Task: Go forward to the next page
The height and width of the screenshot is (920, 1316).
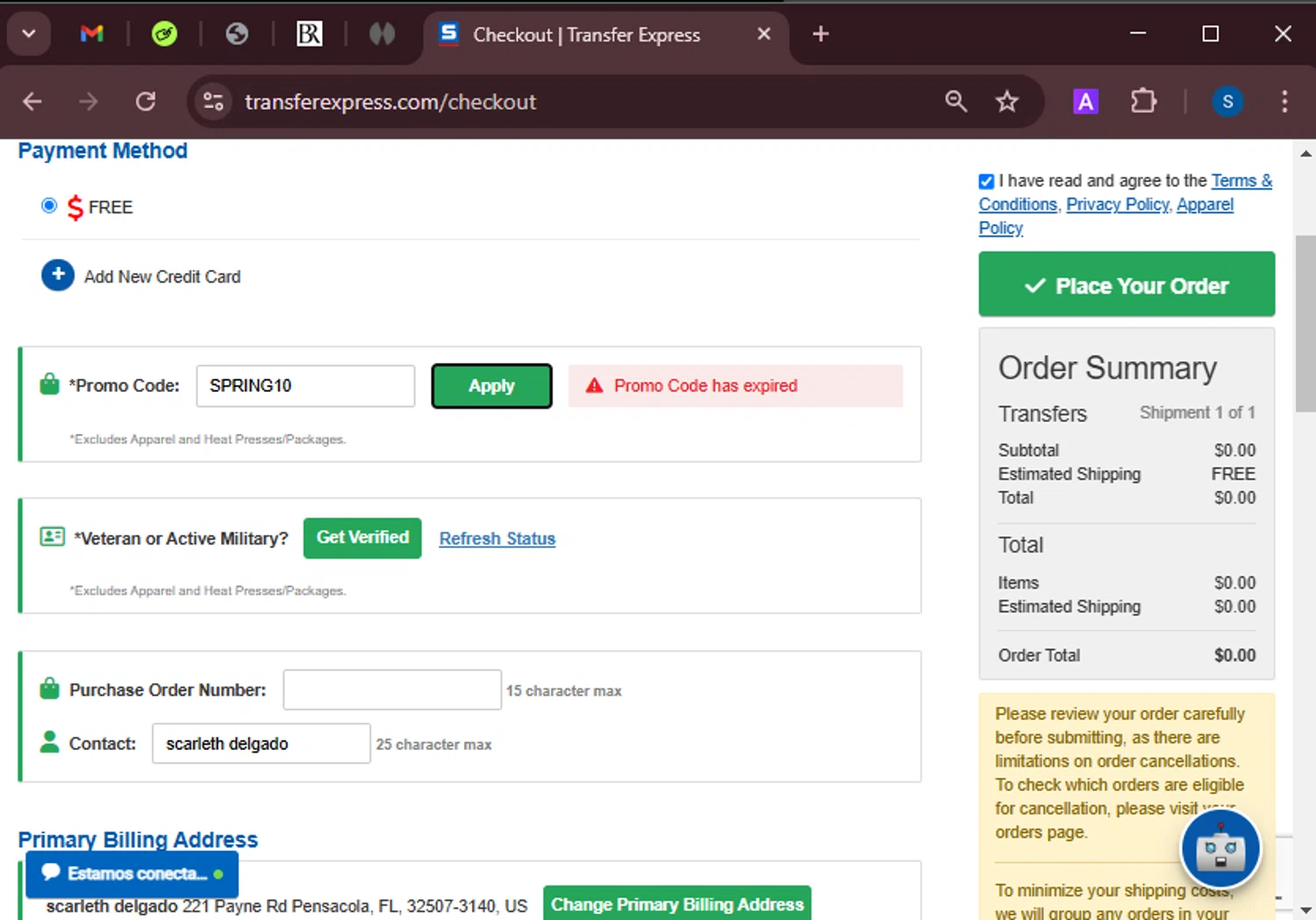Action: [x=89, y=102]
